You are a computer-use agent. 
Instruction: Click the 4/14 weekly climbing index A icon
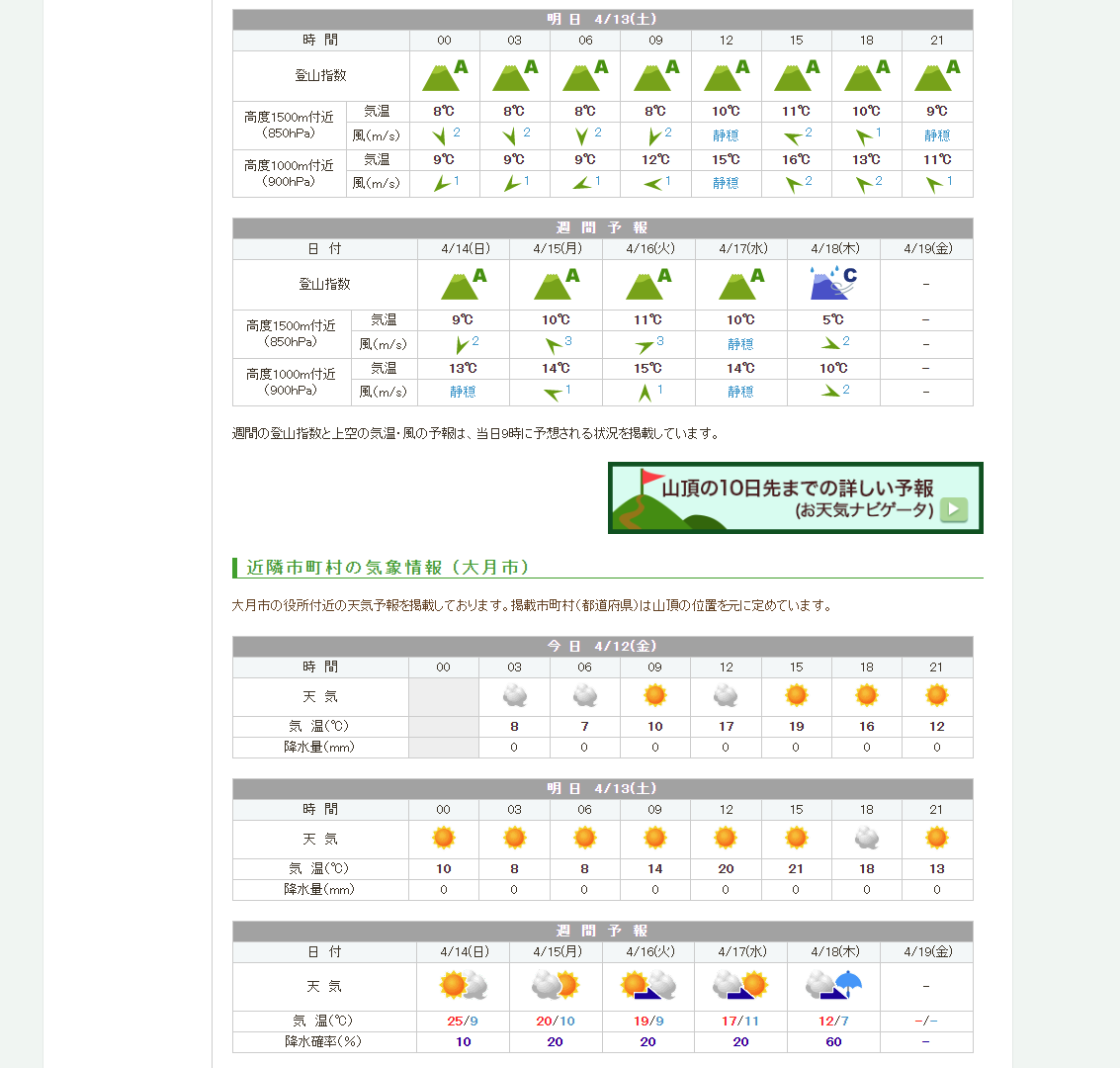pos(463,284)
